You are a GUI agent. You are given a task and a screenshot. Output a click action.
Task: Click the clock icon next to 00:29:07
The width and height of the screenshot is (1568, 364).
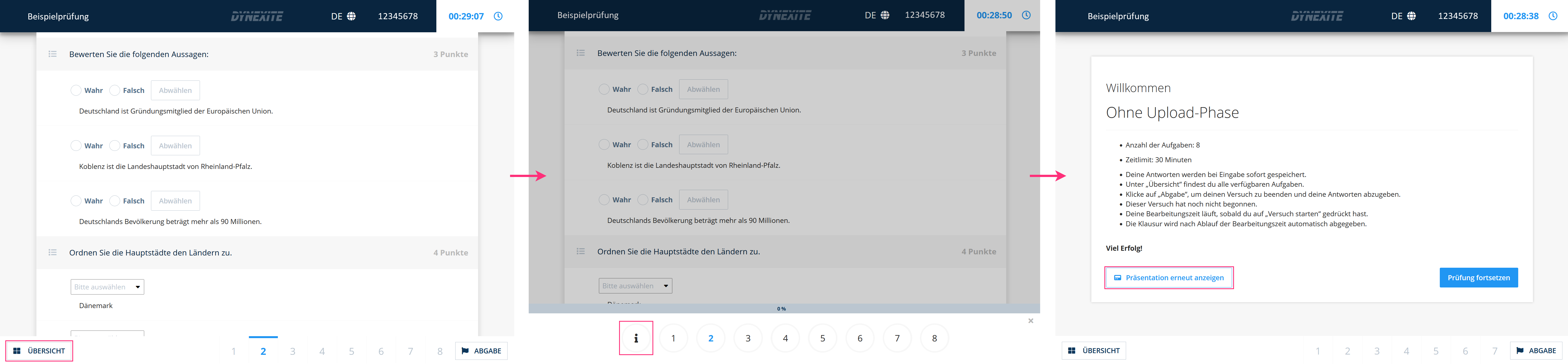point(498,16)
